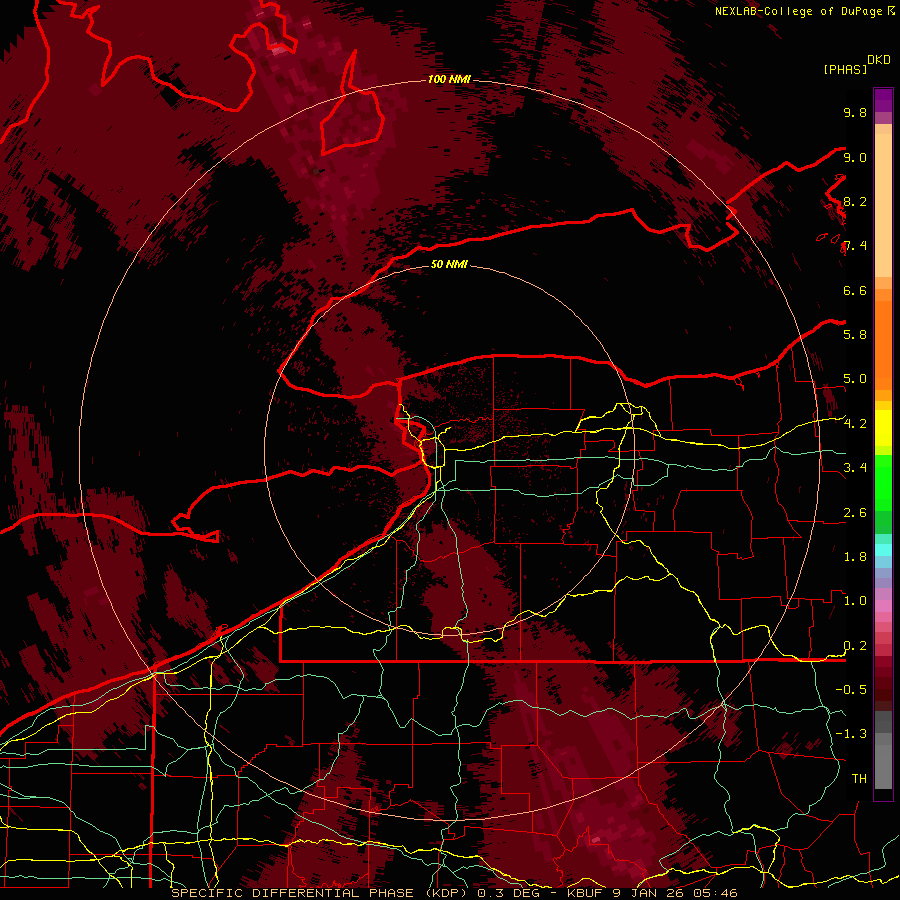Screen dimensions: 900x900
Task: Click the 5.0 value on color scale
Action: (x=855, y=379)
